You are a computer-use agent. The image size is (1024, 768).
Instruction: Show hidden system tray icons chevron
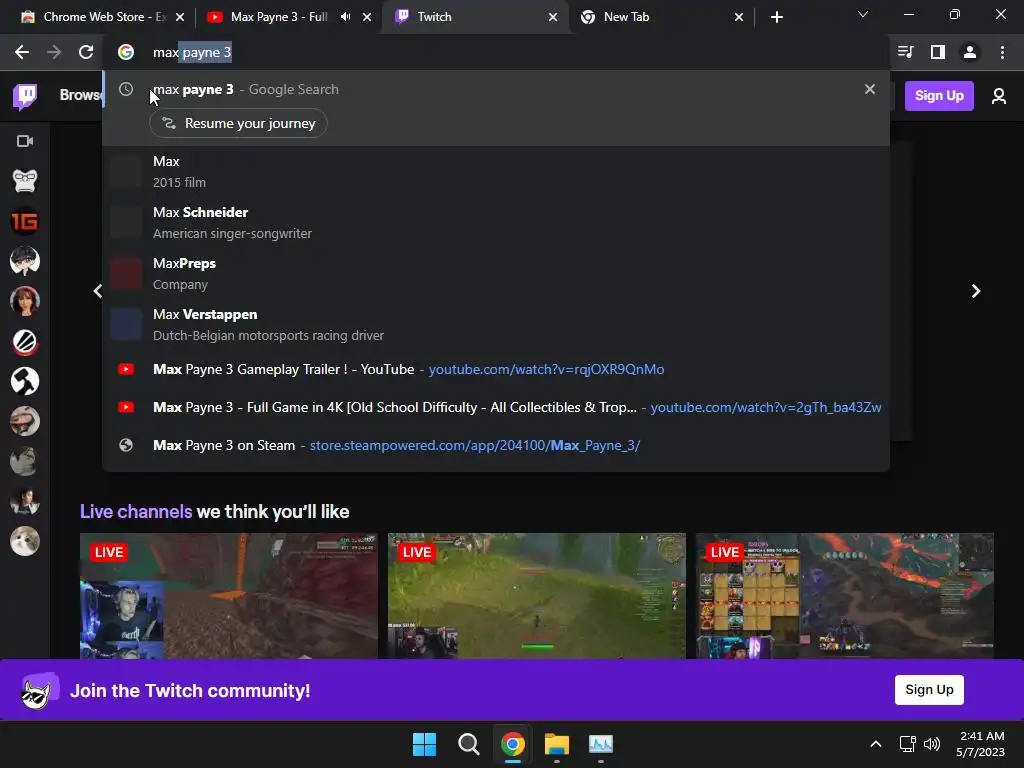[x=876, y=744]
